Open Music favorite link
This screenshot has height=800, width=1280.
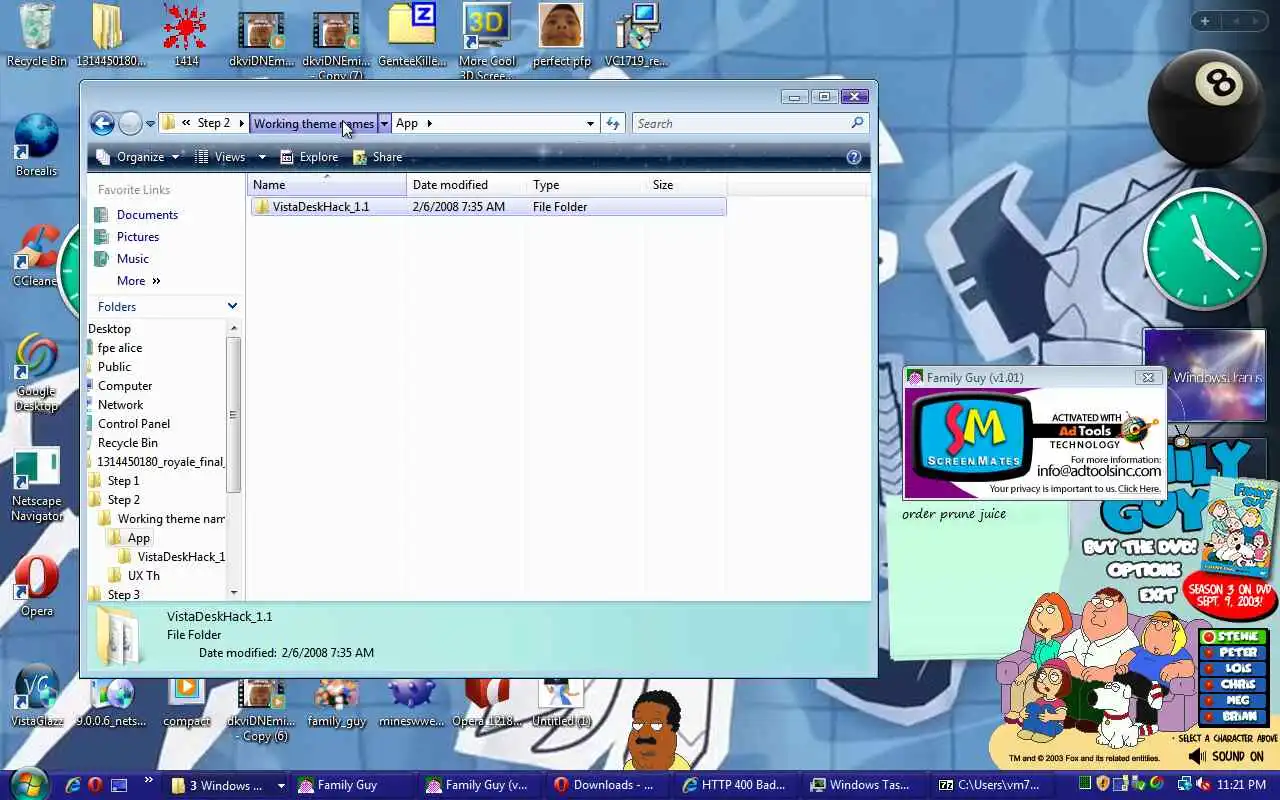pos(132,259)
